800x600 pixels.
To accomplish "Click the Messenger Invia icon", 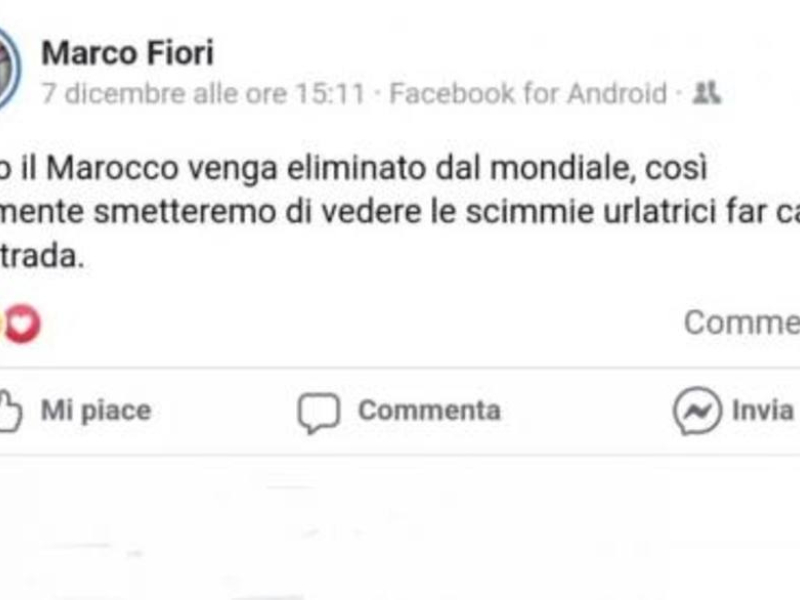I will (x=697, y=411).
